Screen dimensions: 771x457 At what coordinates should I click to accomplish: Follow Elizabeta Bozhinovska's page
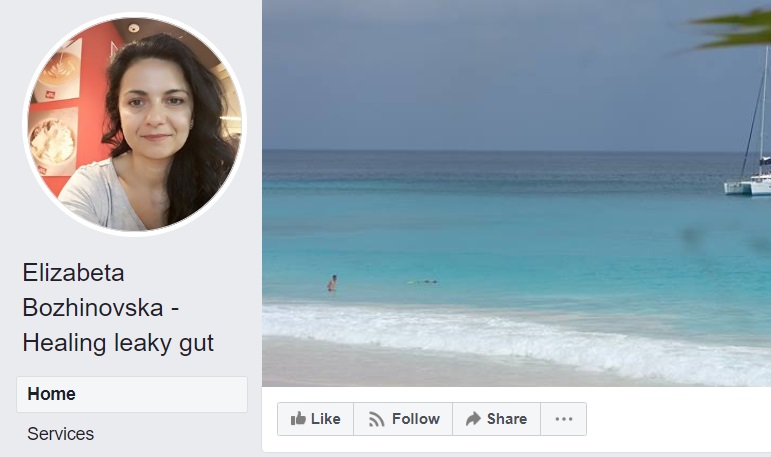click(x=403, y=419)
